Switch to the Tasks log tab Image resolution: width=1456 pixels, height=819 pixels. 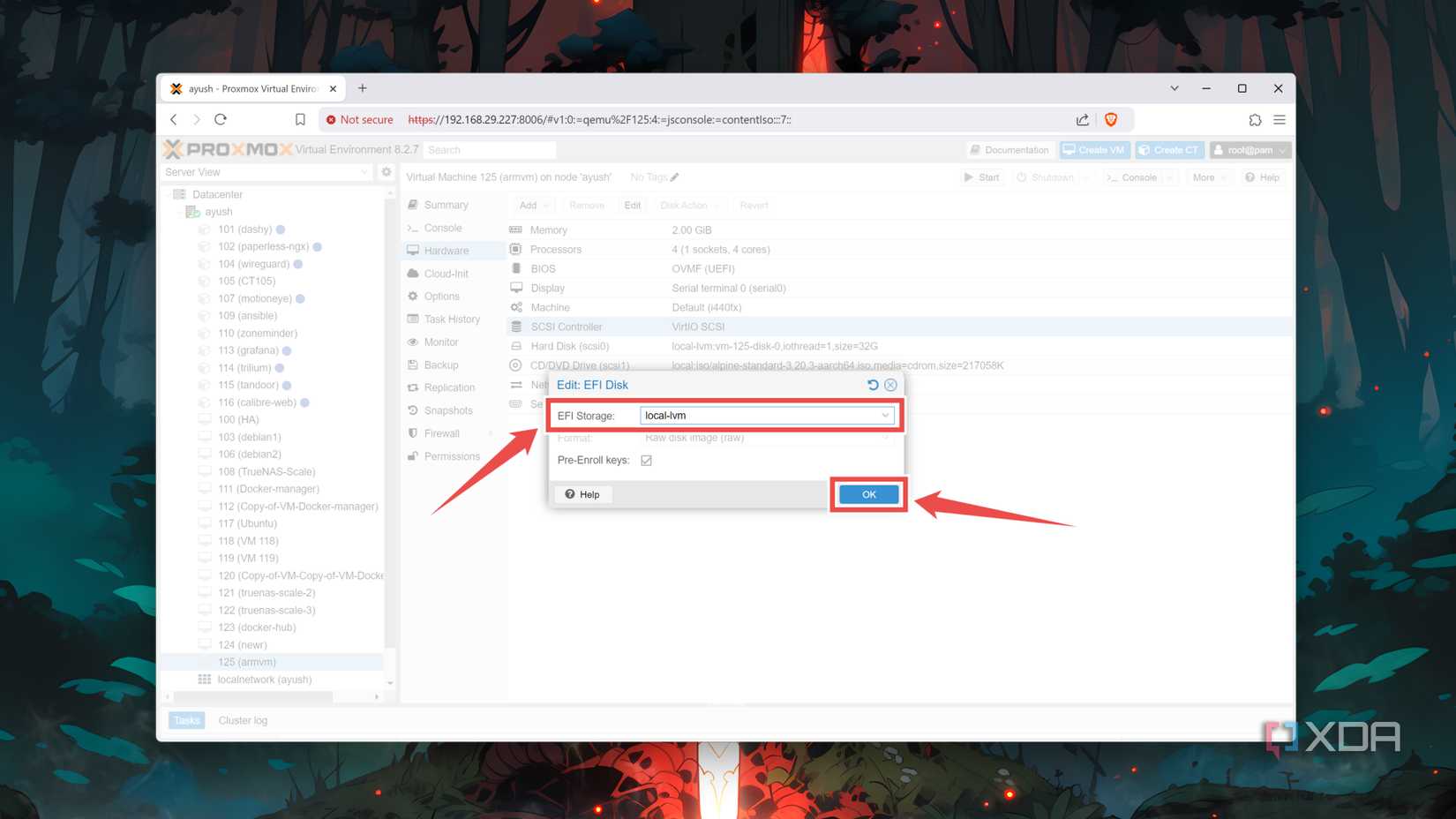(186, 721)
